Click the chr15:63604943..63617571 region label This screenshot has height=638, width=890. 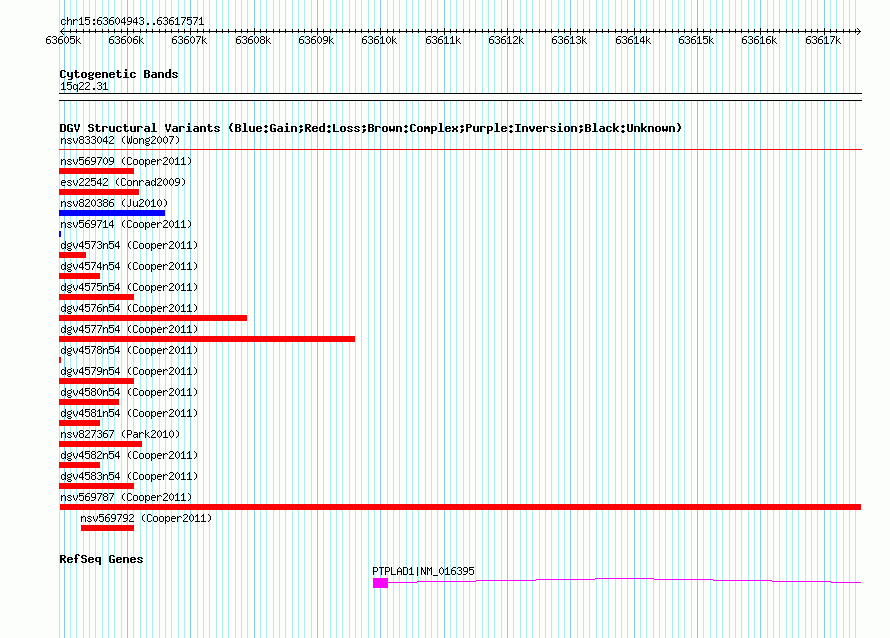point(132,21)
